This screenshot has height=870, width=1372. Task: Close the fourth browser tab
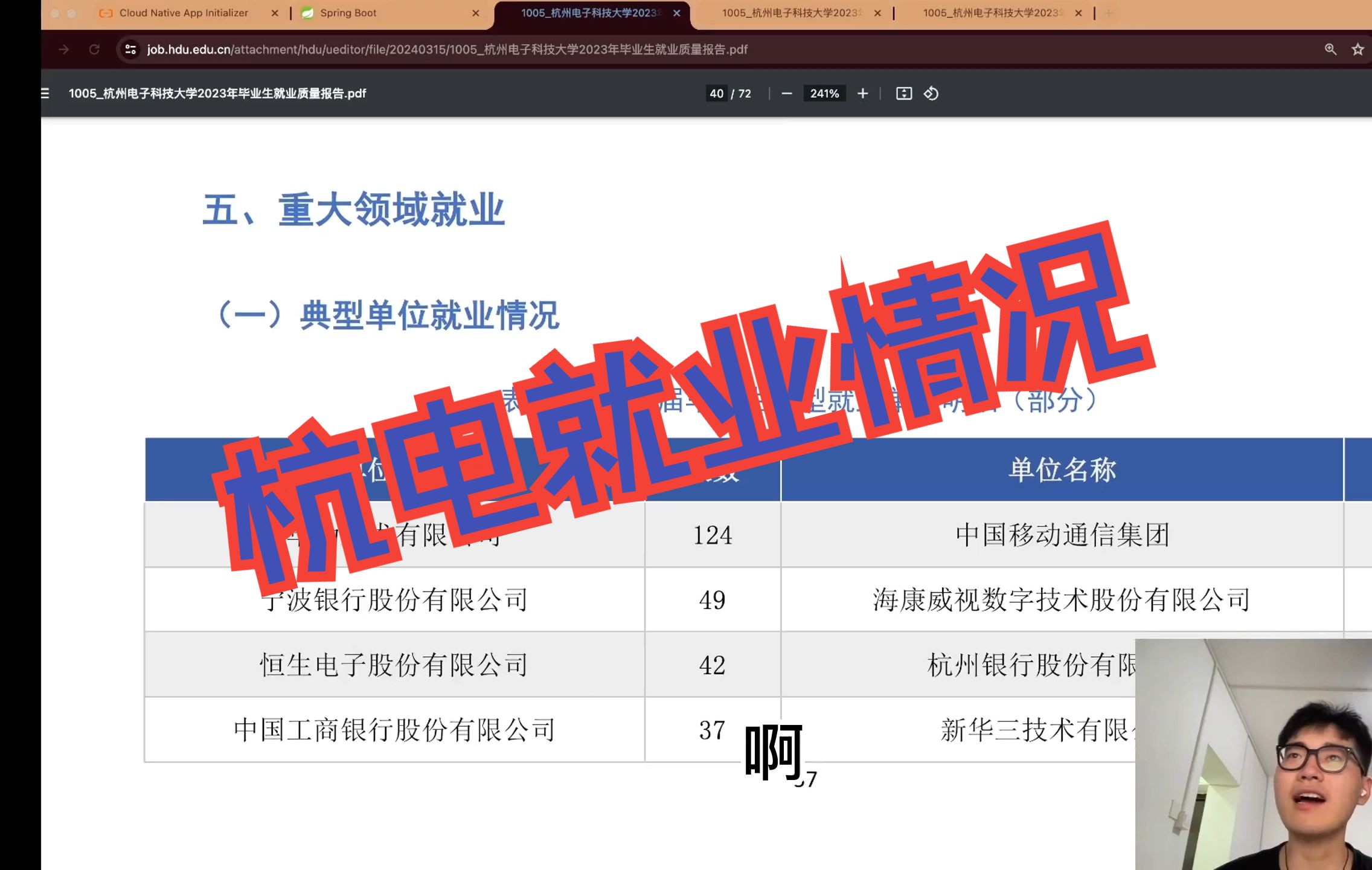tap(877, 13)
